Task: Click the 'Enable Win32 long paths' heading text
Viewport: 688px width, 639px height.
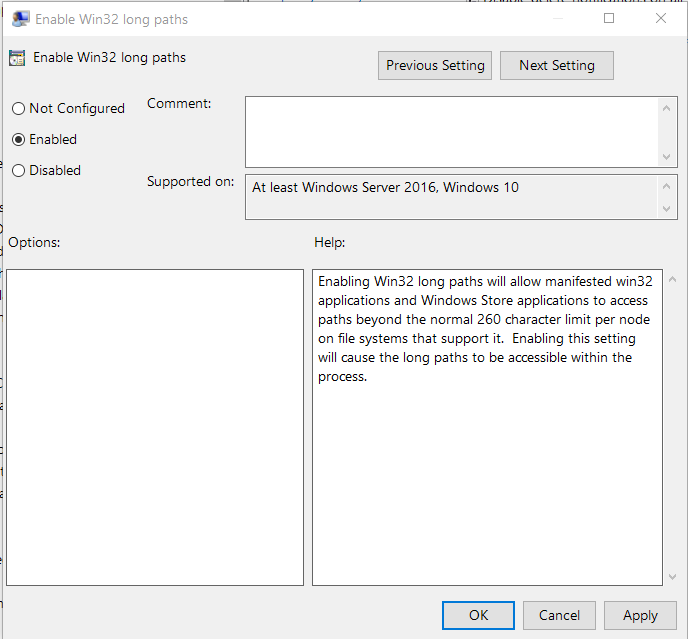Action: tap(110, 57)
